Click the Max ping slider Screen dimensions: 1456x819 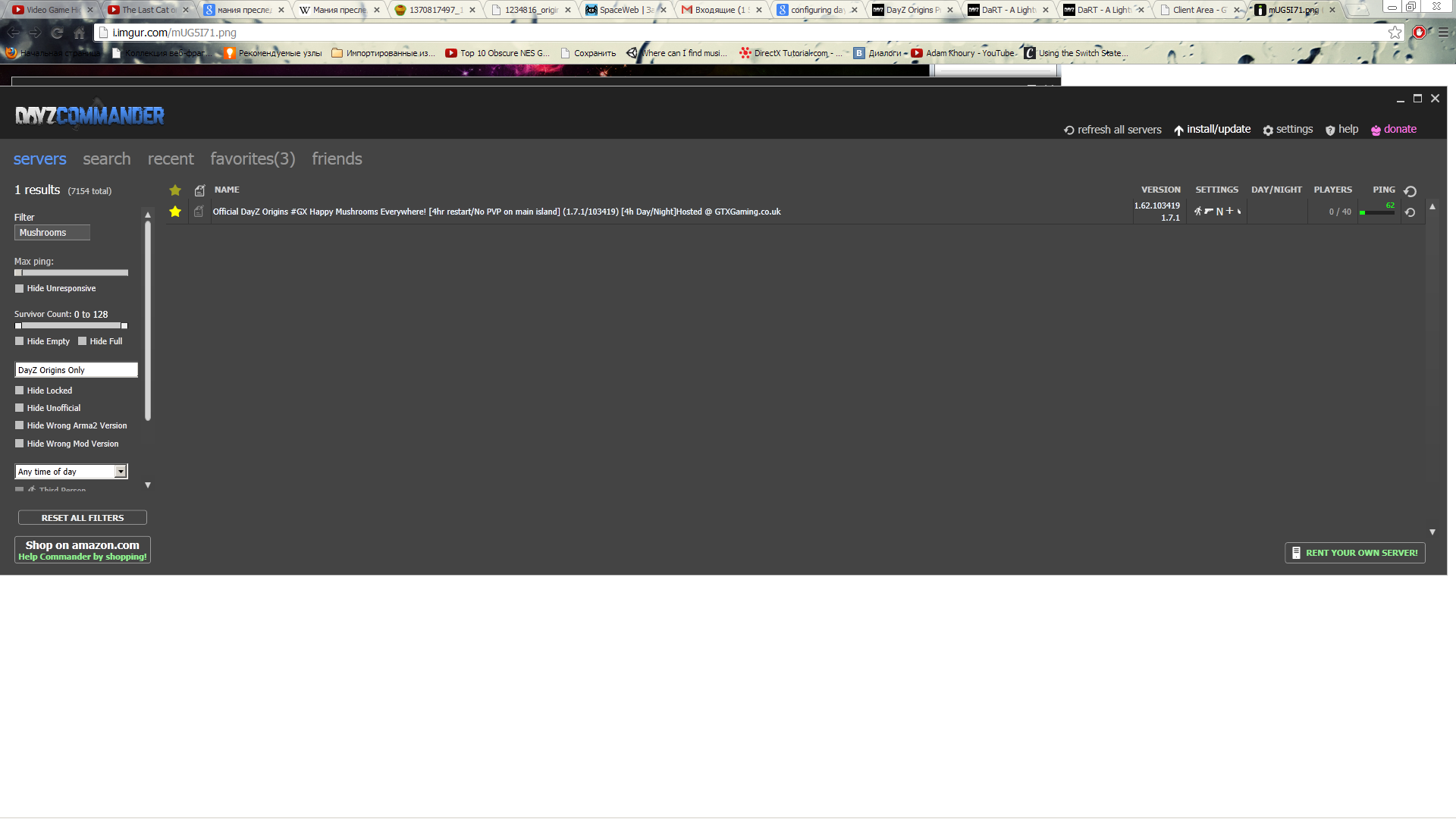[x=71, y=273]
